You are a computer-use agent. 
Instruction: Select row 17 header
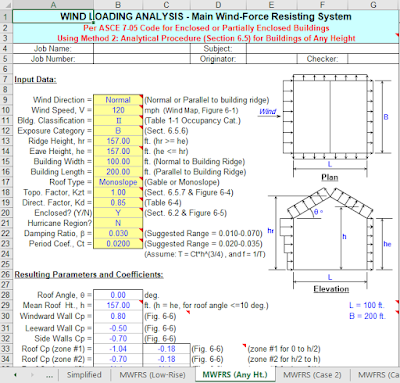click(x=6, y=182)
